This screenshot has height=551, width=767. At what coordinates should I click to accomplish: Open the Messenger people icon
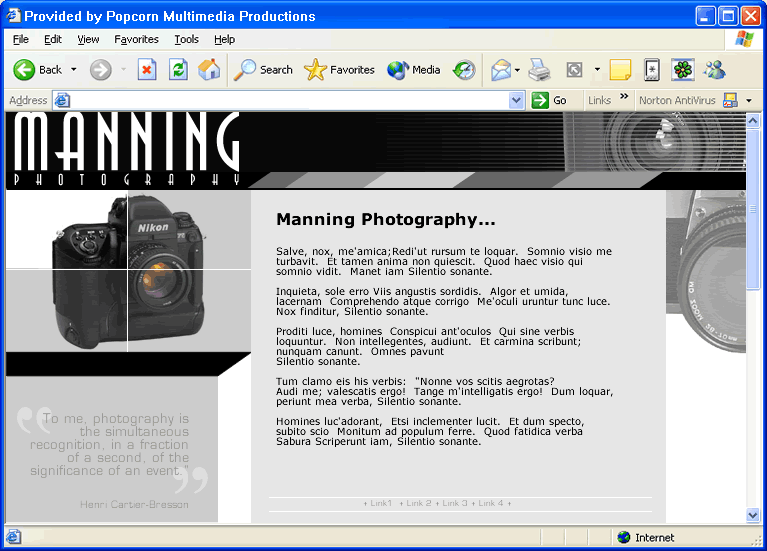pos(714,70)
